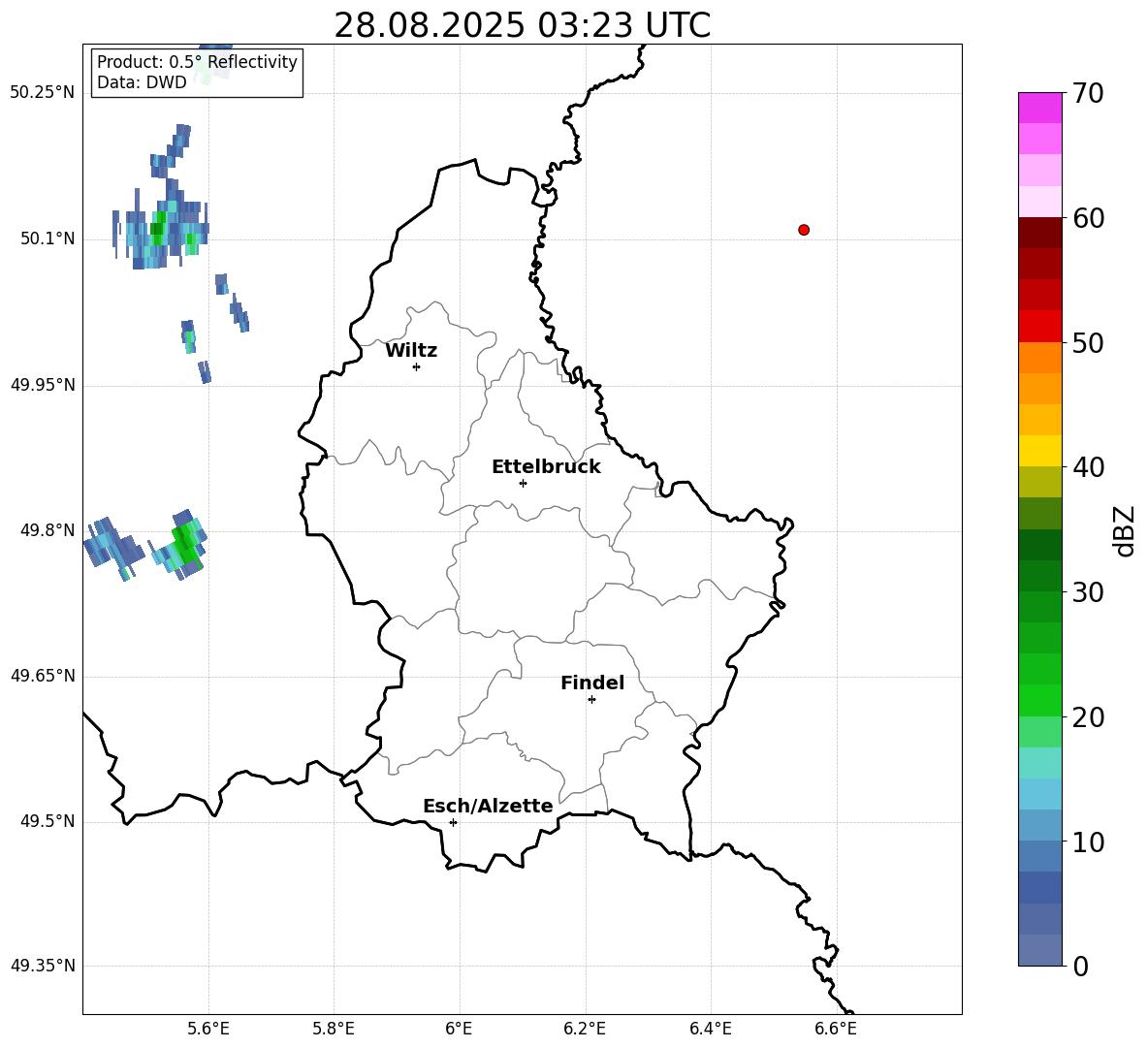Click the Findel label
1148x1048 pixels.
(592, 683)
